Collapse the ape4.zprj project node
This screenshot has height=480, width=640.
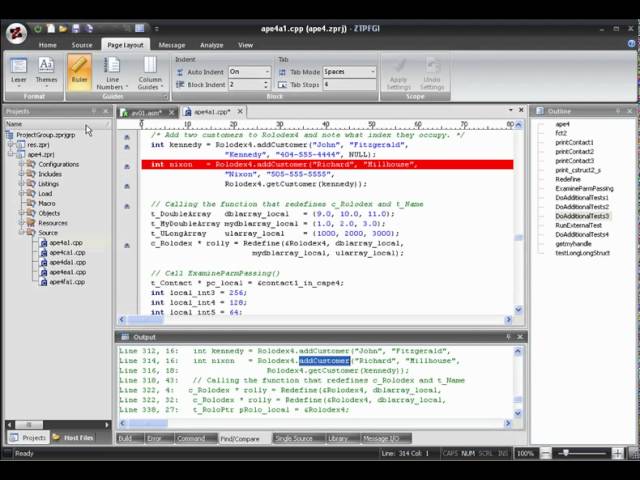click(11, 154)
